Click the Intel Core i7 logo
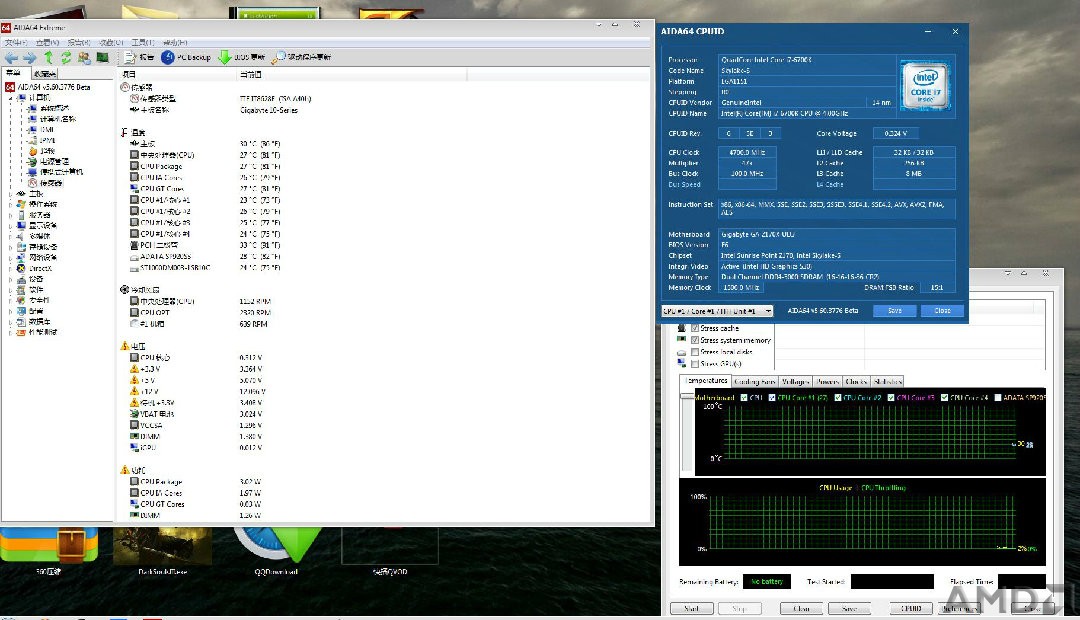Image resolution: width=1080 pixels, height=620 pixels. [x=926, y=87]
